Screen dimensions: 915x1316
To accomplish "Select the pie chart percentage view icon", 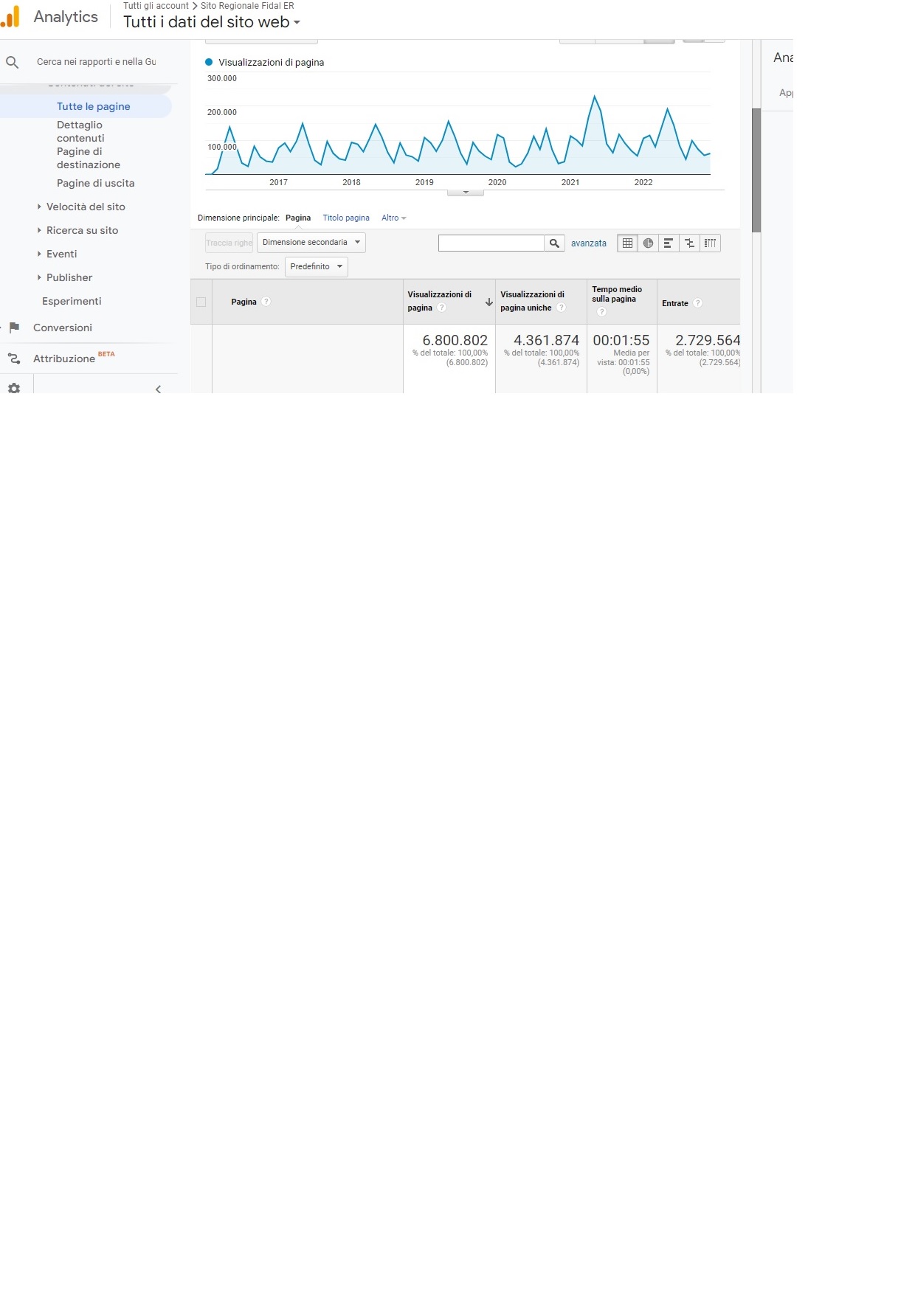I will click(648, 243).
